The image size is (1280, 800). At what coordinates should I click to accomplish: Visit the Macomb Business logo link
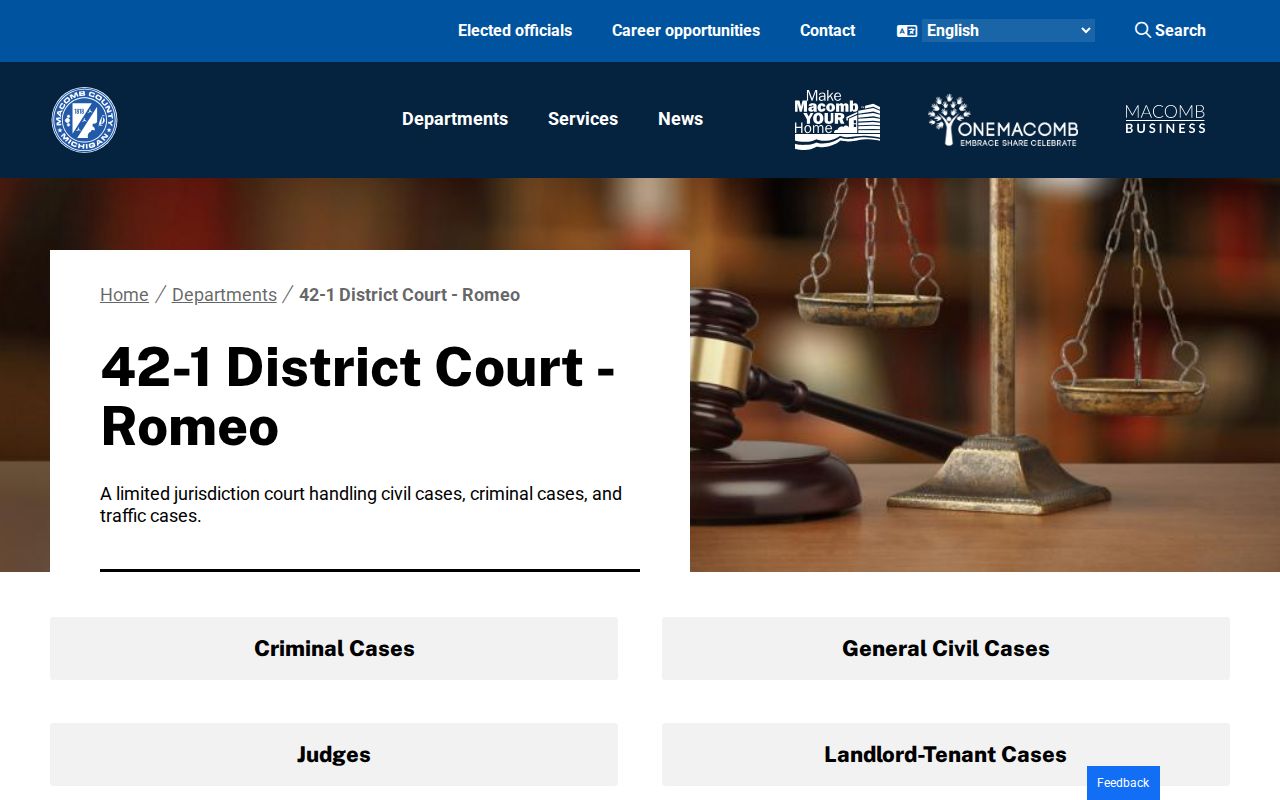point(1165,119)
